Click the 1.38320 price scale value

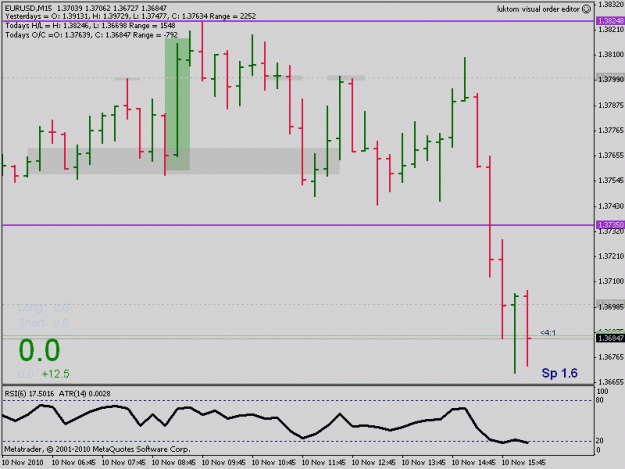point(611,4)
